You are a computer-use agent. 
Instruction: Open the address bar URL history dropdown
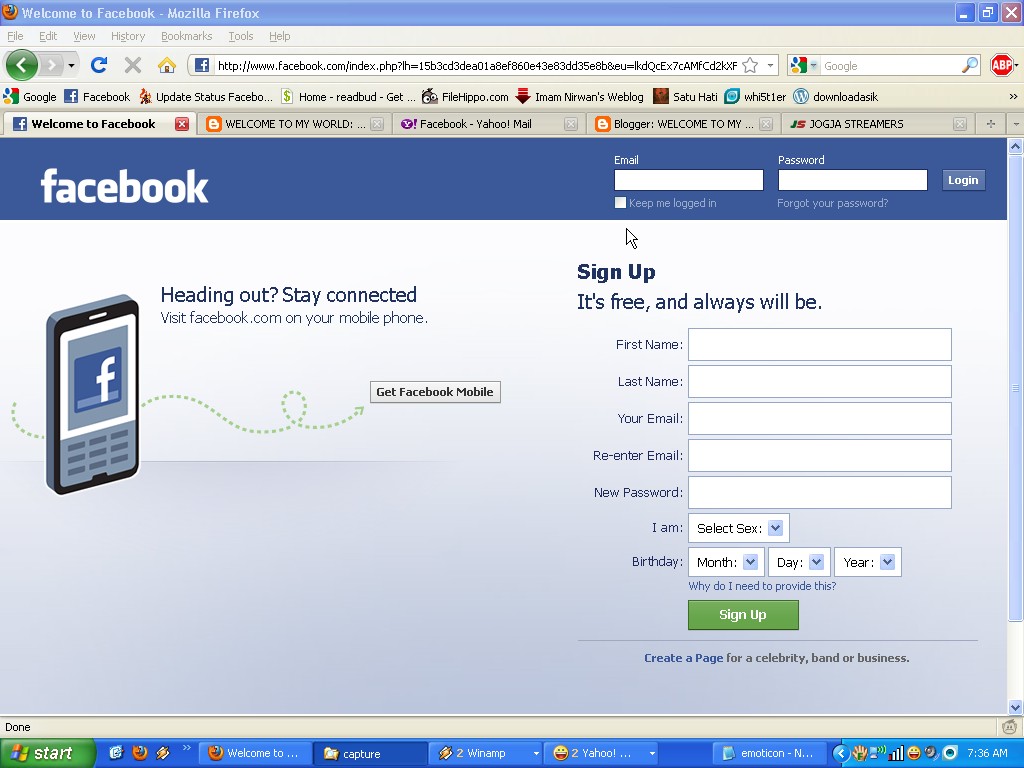pyautogui.click(x=771, y=65)
